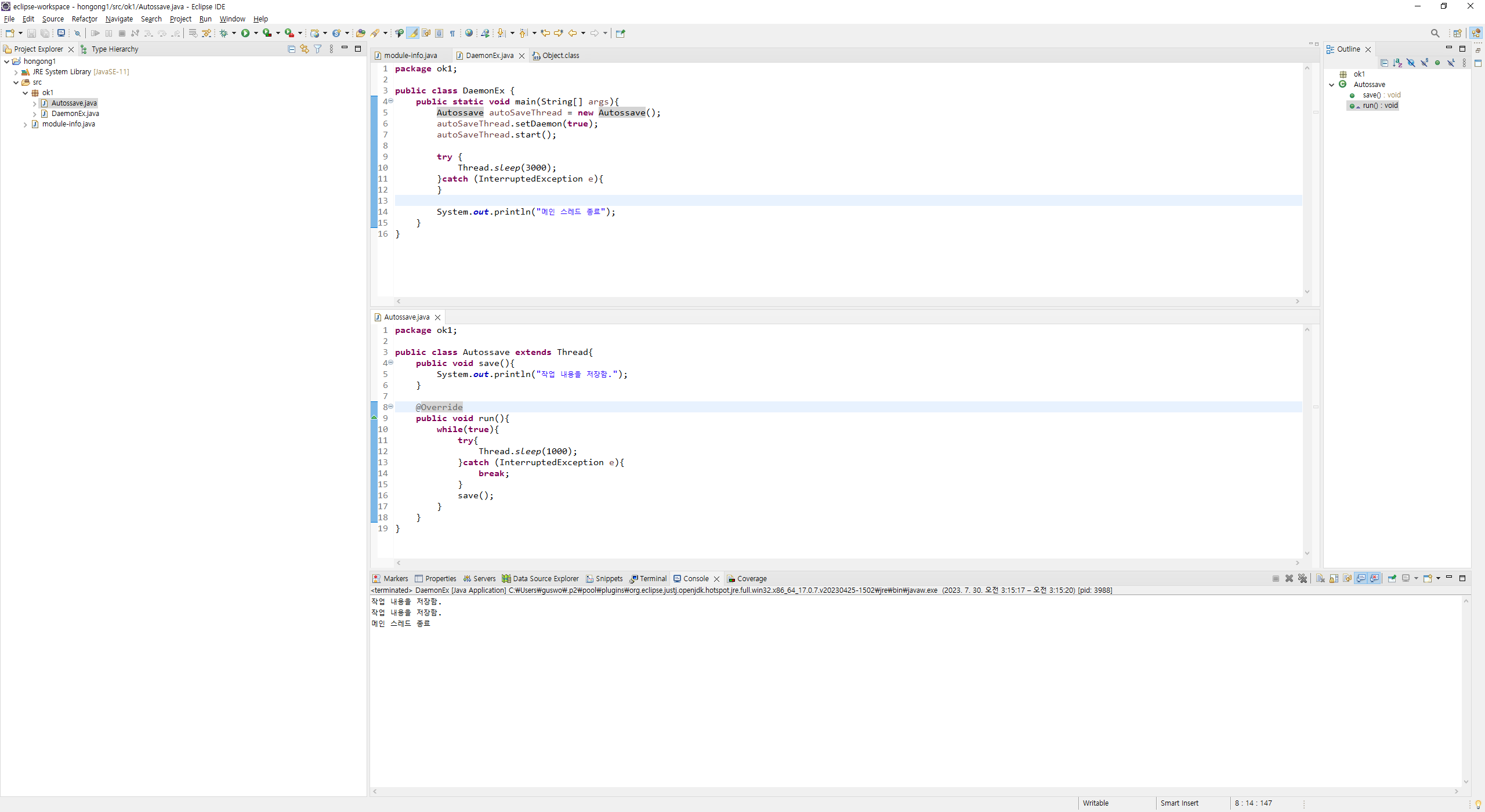Open the Refactor menu
This screenshot has width=1485, height=812.
[x=84, y=19]
